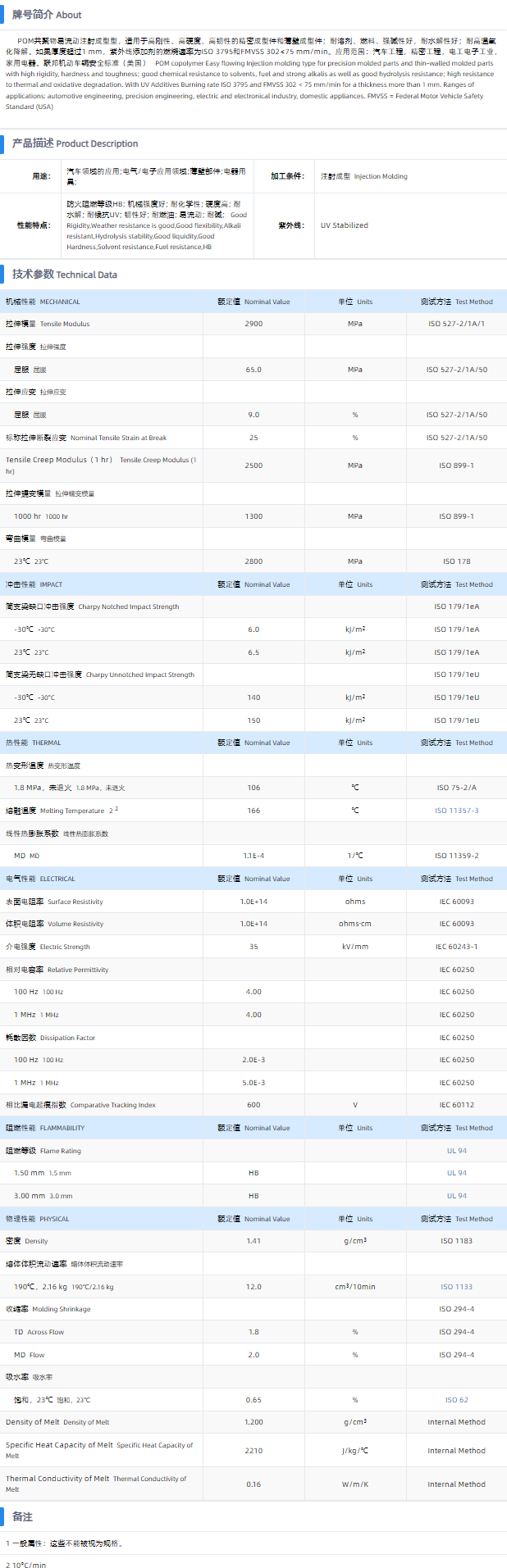Click the Injection Molding processing condition text
The height and width of the screenshot is (1568, 507).
click(x=363, y=176)
